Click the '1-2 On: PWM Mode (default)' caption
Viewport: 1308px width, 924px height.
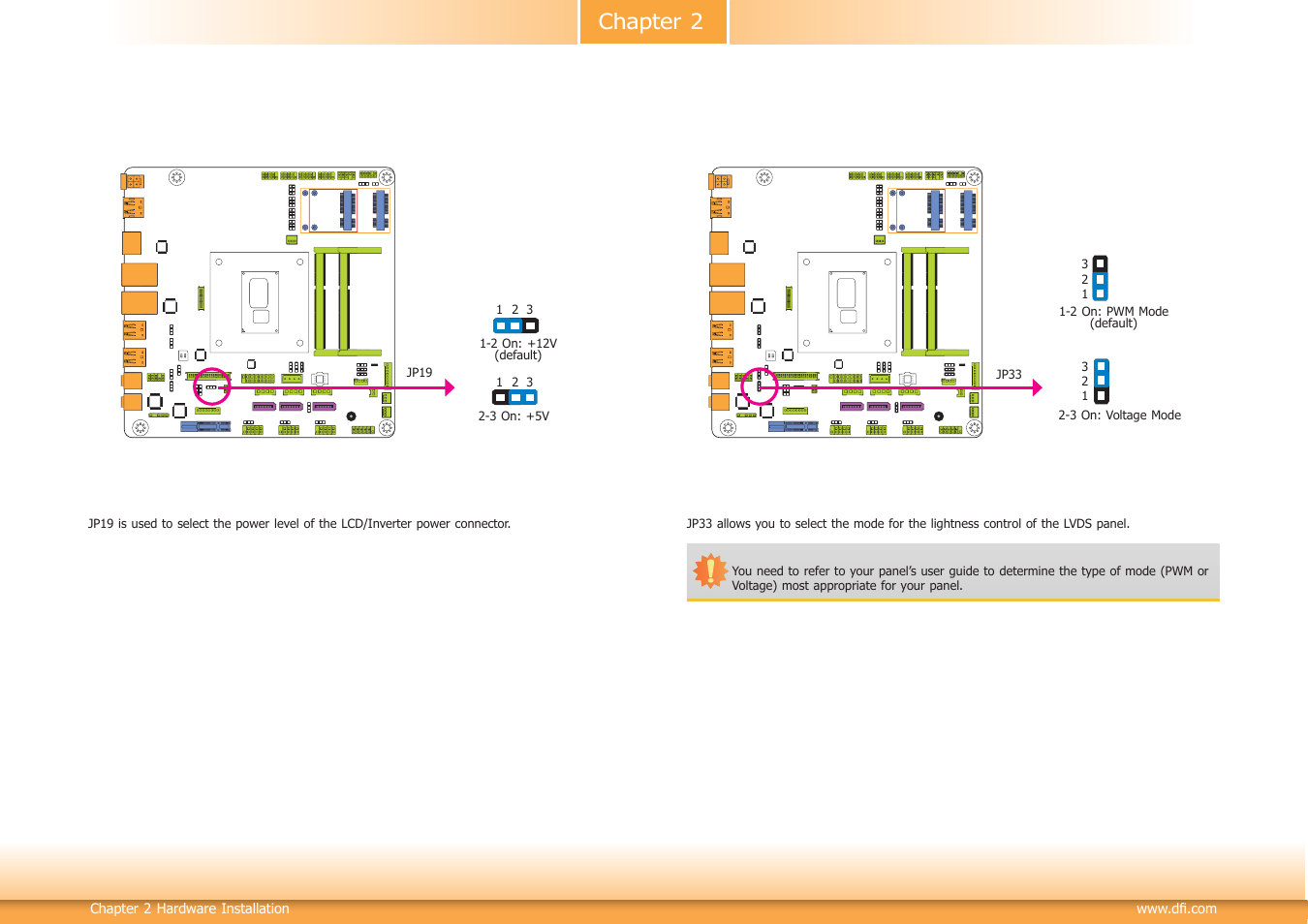tap(1113, 318)
